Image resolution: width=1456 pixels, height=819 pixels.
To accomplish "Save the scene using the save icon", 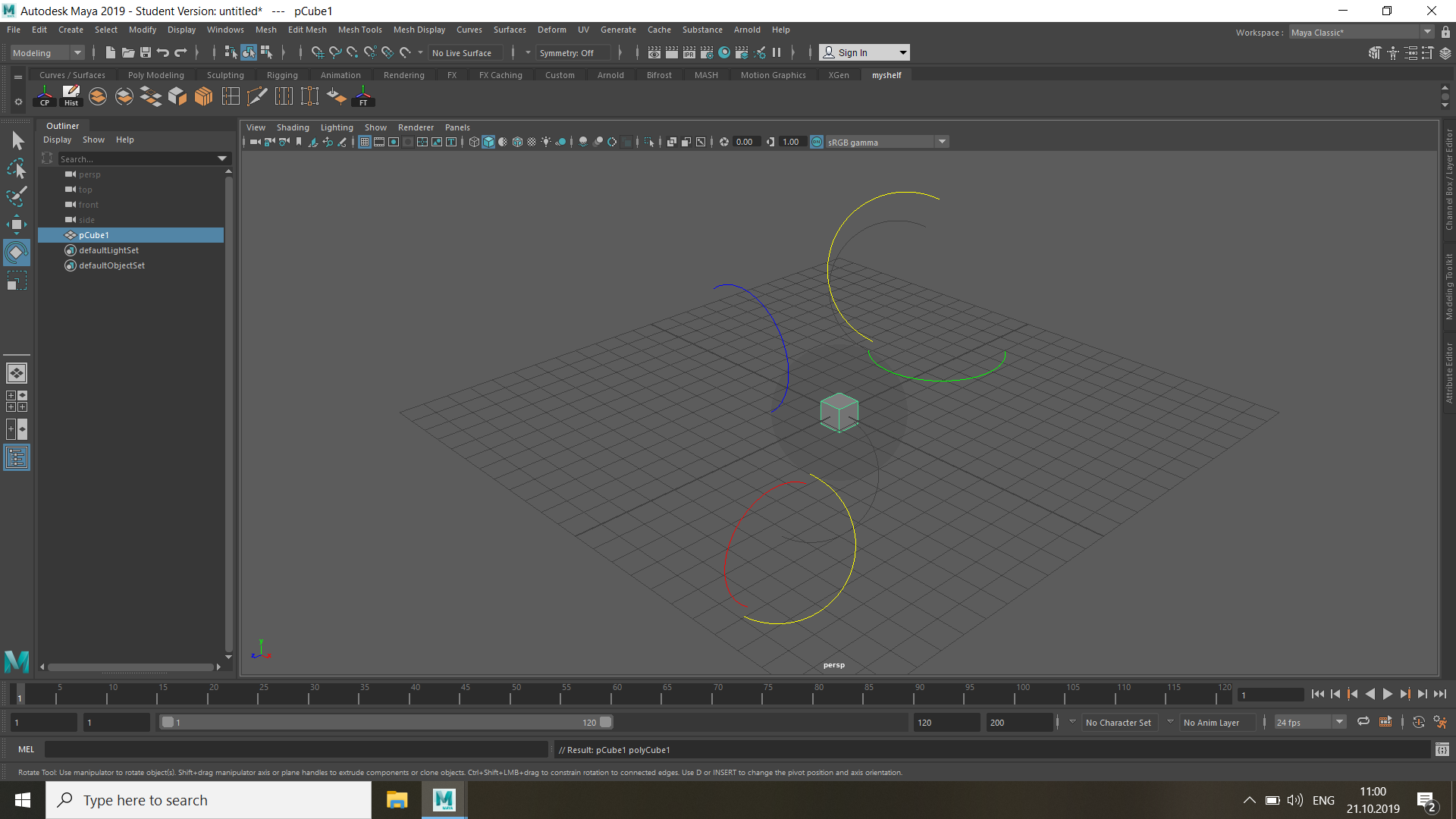I will pos(144,52).
